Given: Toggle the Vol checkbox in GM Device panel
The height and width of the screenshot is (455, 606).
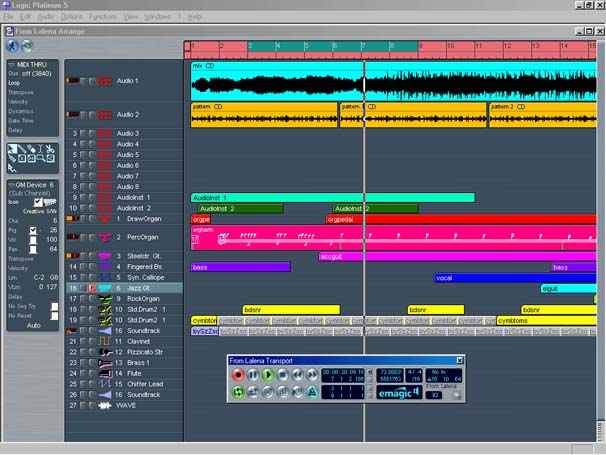Looking at the screenshot, I should click(x=33, y=240).
